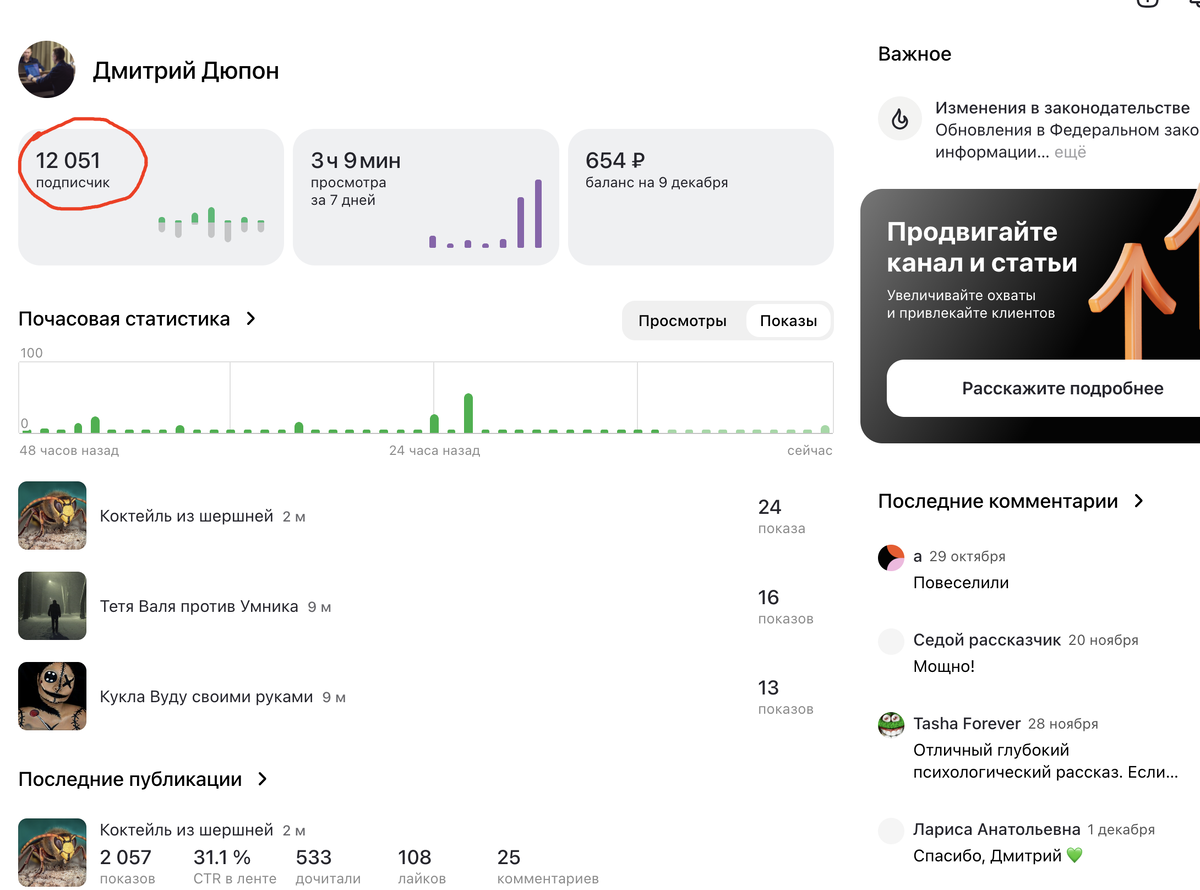Click the 108 лайков stat

click(422, 866)
